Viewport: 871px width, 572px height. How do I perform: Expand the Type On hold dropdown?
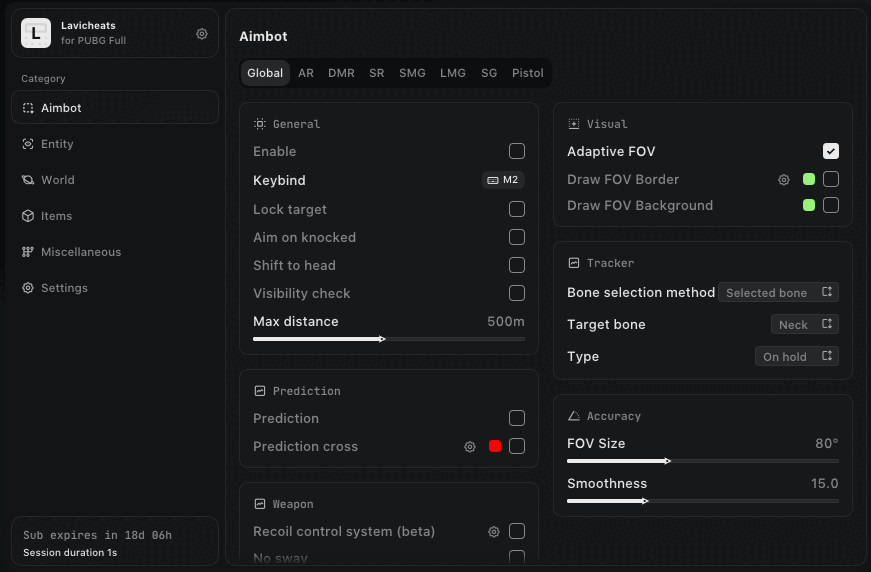(796, 356)
